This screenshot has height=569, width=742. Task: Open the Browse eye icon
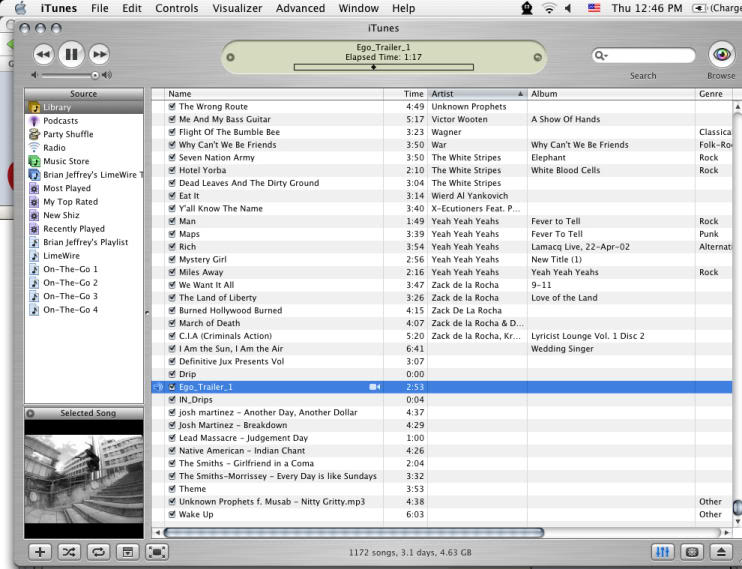point(722,54)
